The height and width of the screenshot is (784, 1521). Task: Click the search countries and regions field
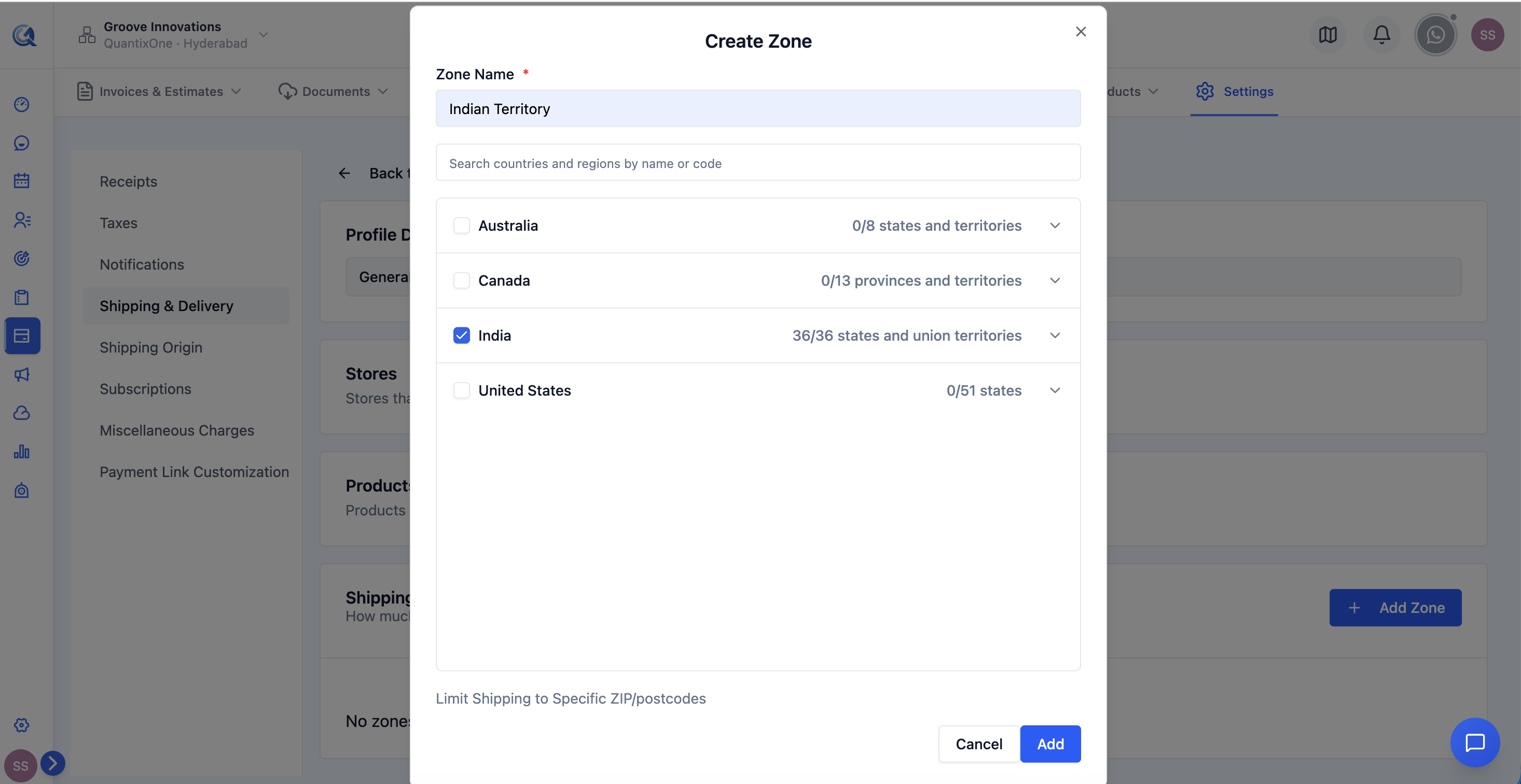(757, 162)
